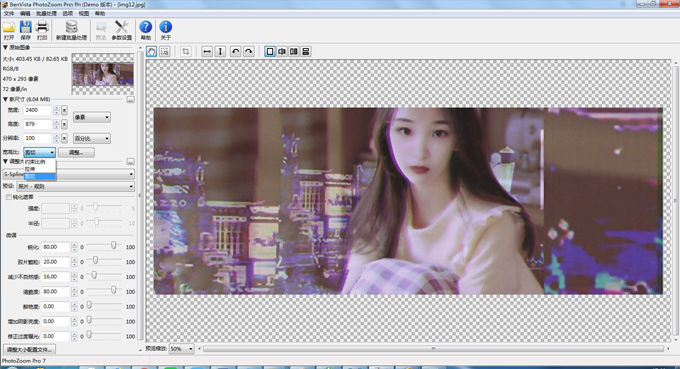Click width stepper arrows beside 2400
Screen dimensions: 680x369
tap(56, 110)
